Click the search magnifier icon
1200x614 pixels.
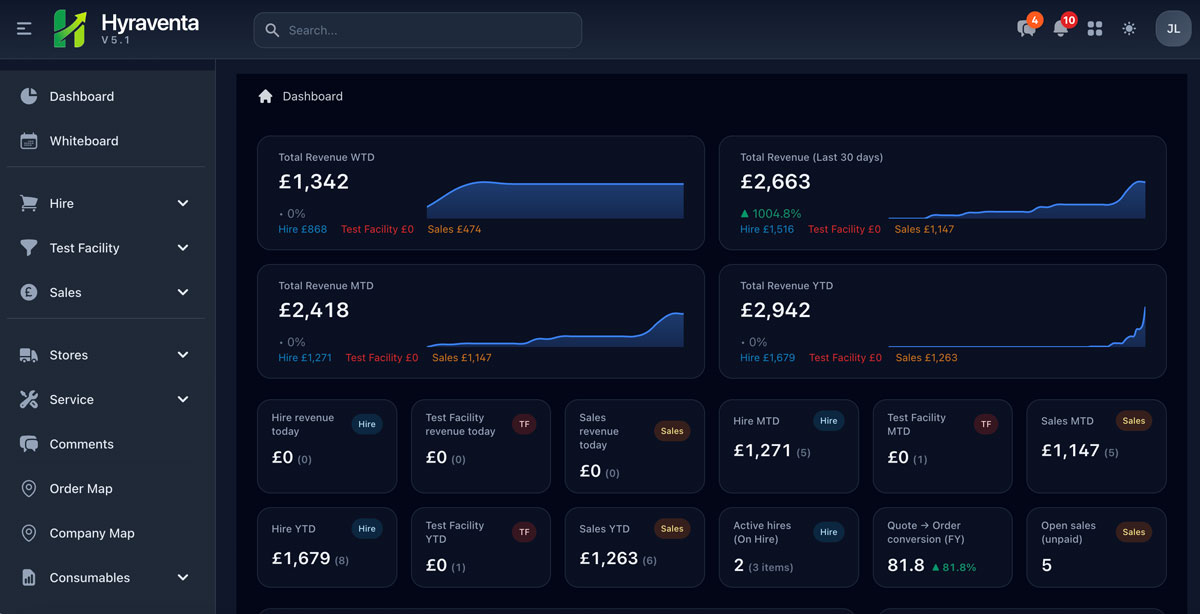pyautogui.click(x=272, y=30)
